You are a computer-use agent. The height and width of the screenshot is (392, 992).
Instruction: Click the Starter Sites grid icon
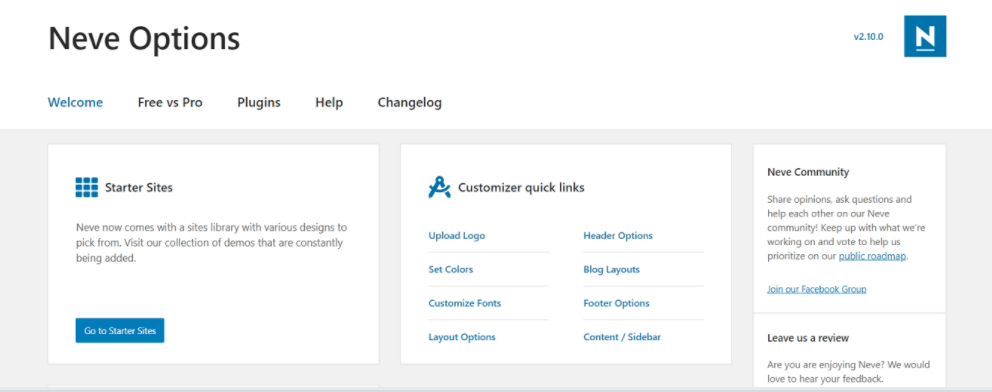[x=87, y=187]
